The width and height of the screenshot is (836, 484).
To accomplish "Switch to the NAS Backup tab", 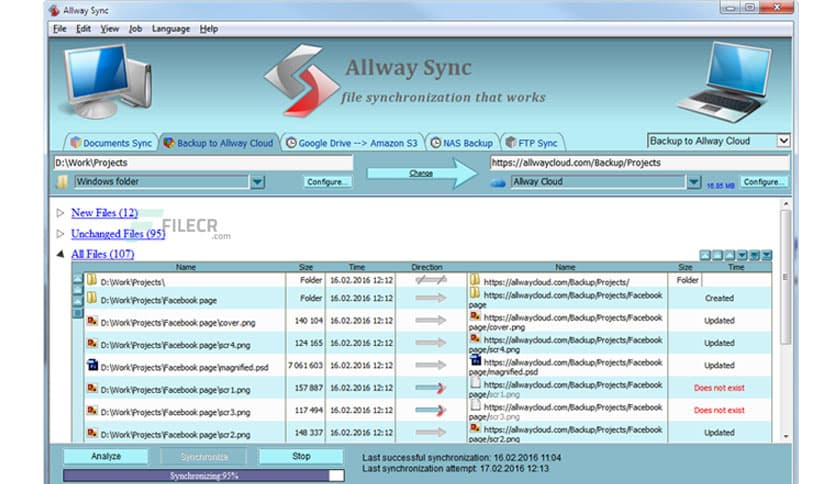I will click(x=462, y=143).
